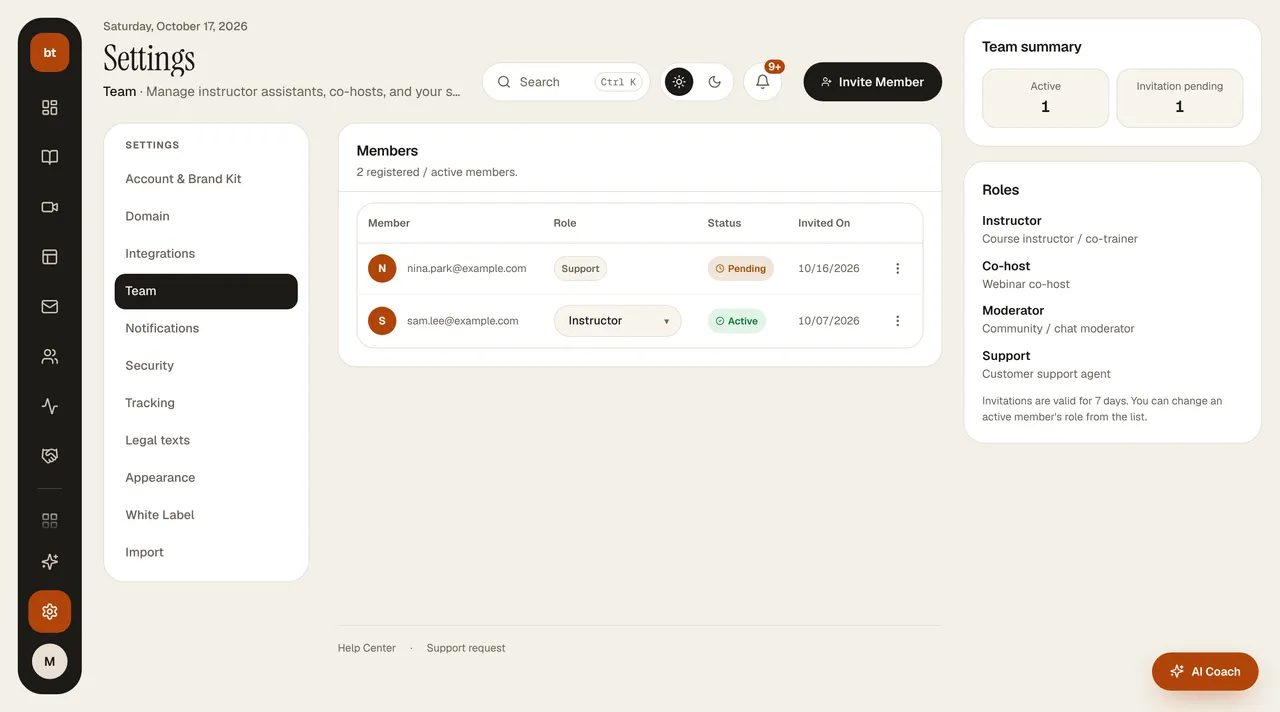Click the Moderator role heading in Roles
Viewport: 1280px width, 712px height.
[x=1013, y=311]
